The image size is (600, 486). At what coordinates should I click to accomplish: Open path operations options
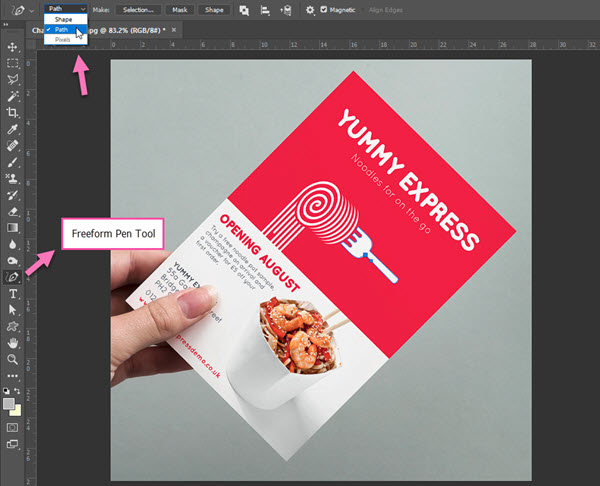pos(244,10)
